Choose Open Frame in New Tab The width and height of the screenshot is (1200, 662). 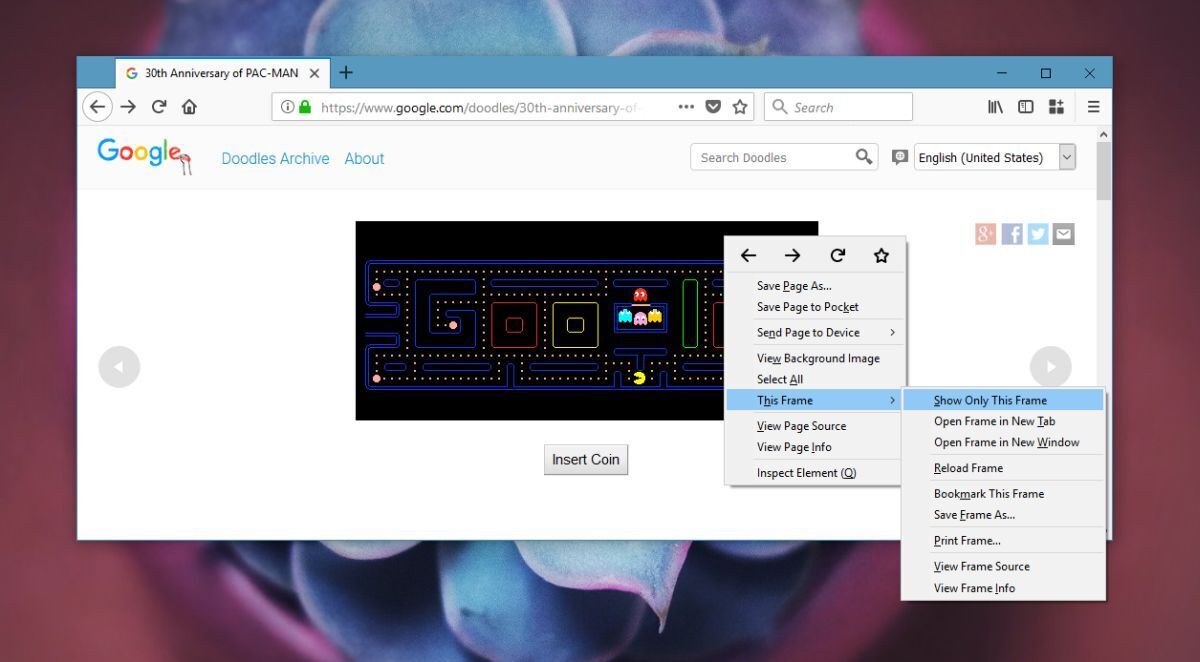pyautogui.click(x=994, y=422)
